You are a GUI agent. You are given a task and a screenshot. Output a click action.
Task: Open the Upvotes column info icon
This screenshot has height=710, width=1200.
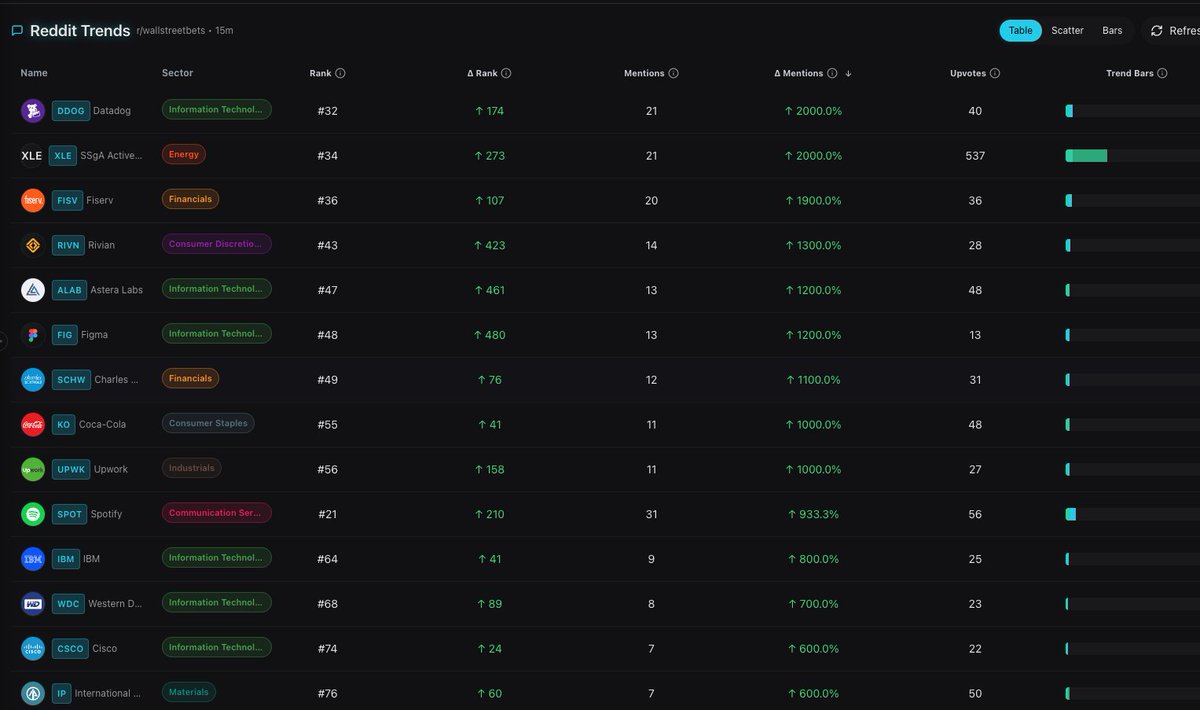point(998,72)
